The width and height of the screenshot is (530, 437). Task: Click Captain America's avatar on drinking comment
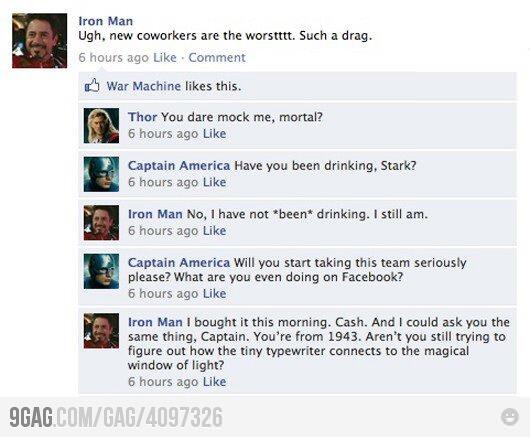(101, 174)
